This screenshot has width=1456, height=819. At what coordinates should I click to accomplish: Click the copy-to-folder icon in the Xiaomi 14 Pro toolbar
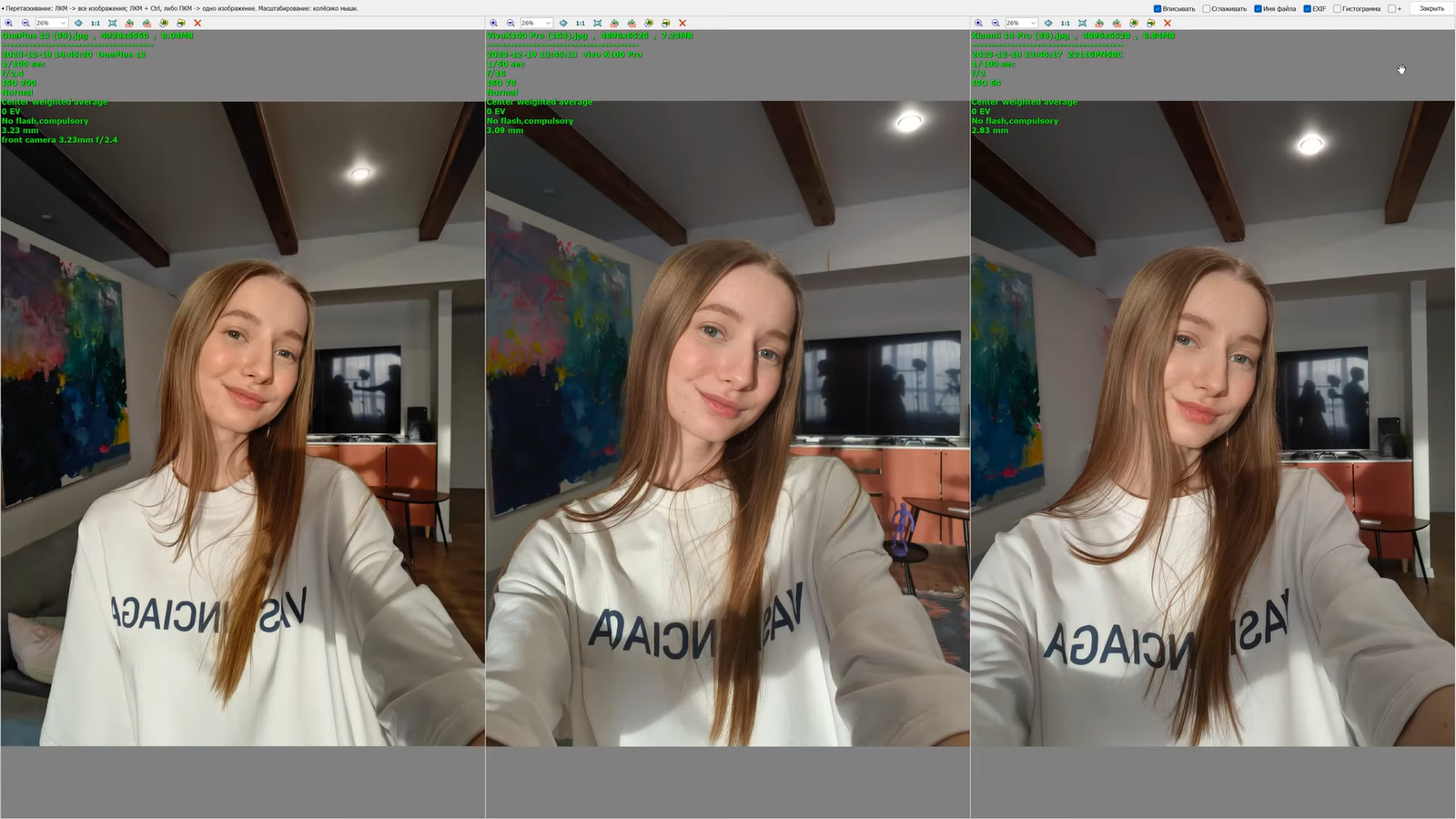[x=1134, y=23]
